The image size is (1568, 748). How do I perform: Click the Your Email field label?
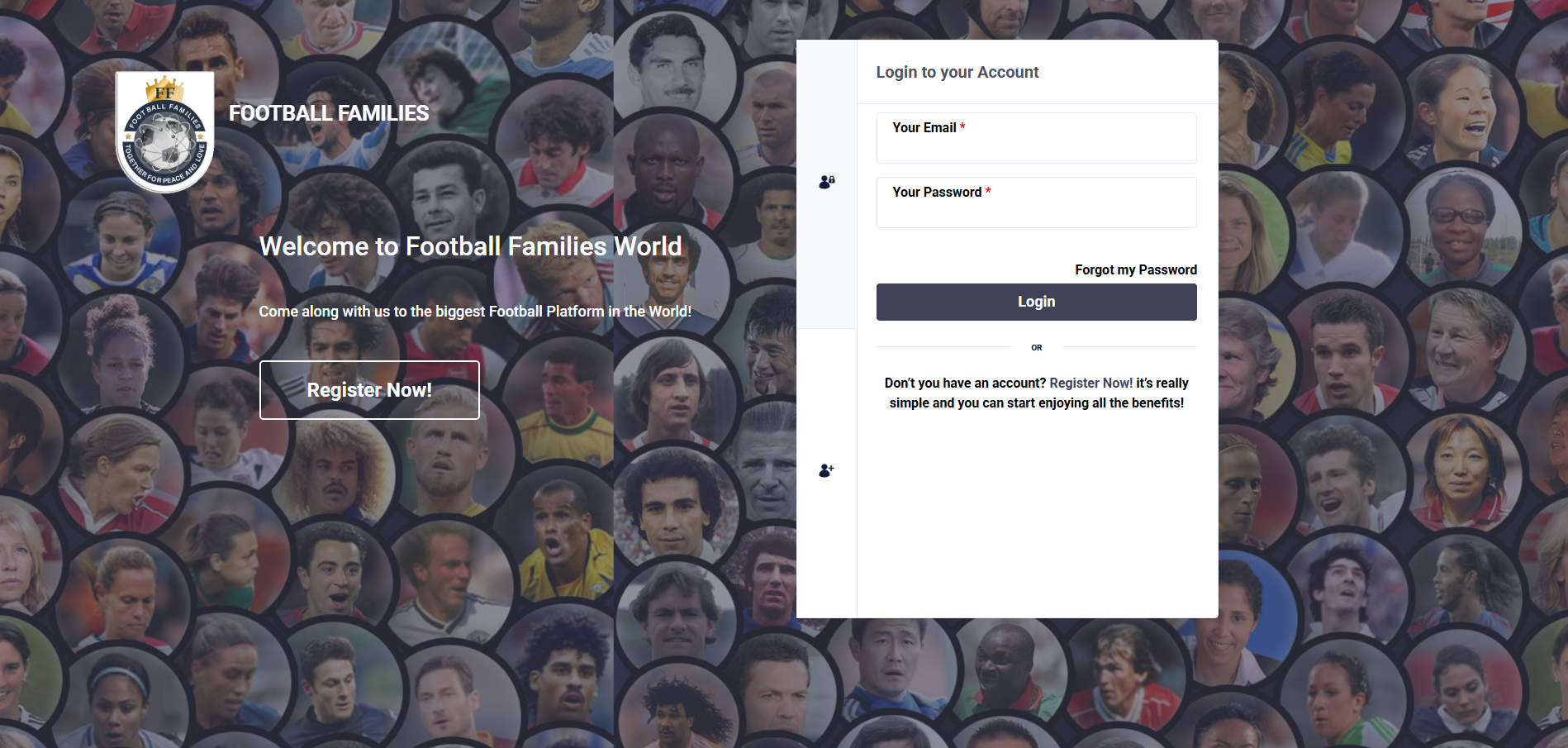tap(924, 128)
